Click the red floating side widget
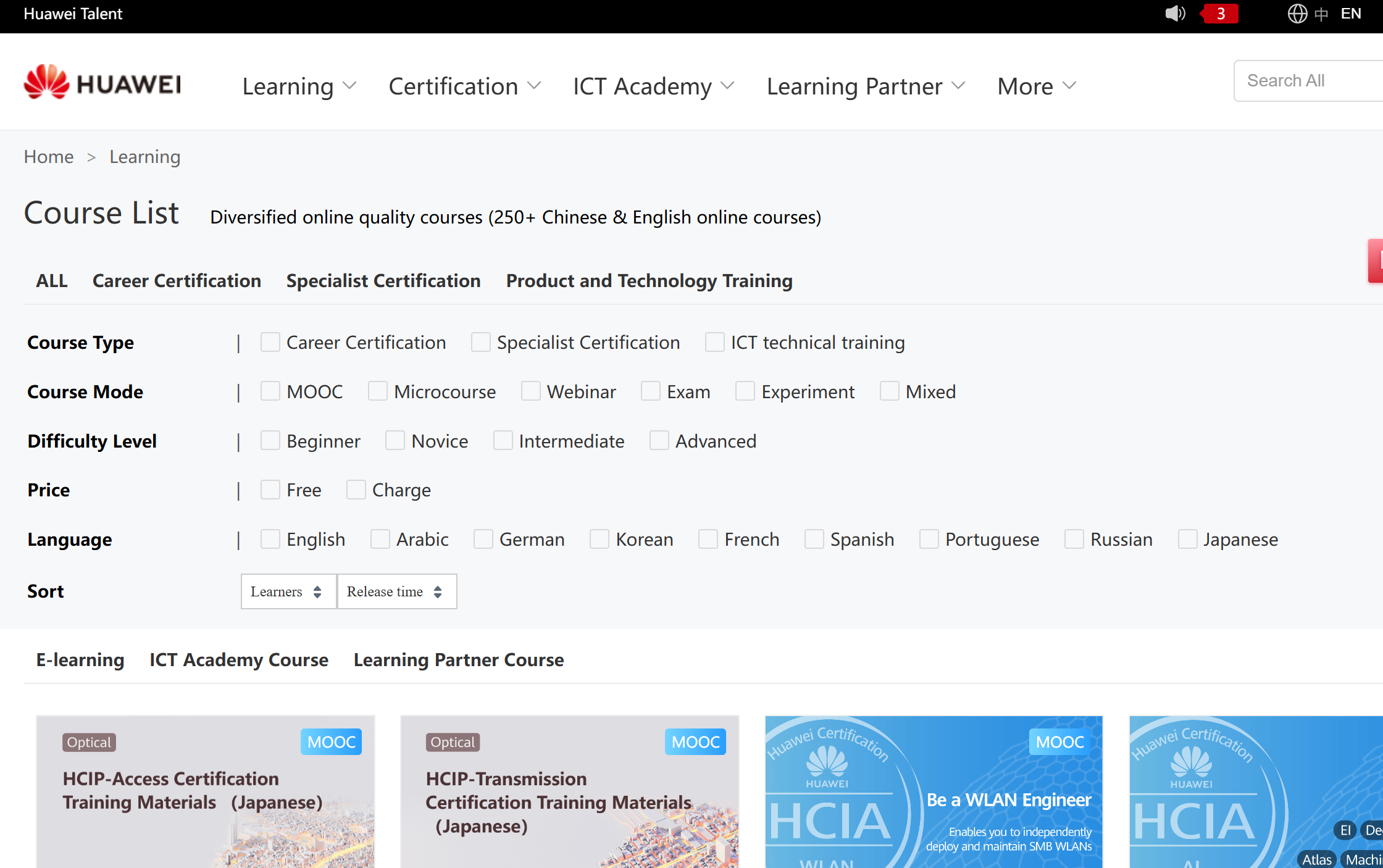The height and width of the screenshot is (868, 1383). 1376,261
